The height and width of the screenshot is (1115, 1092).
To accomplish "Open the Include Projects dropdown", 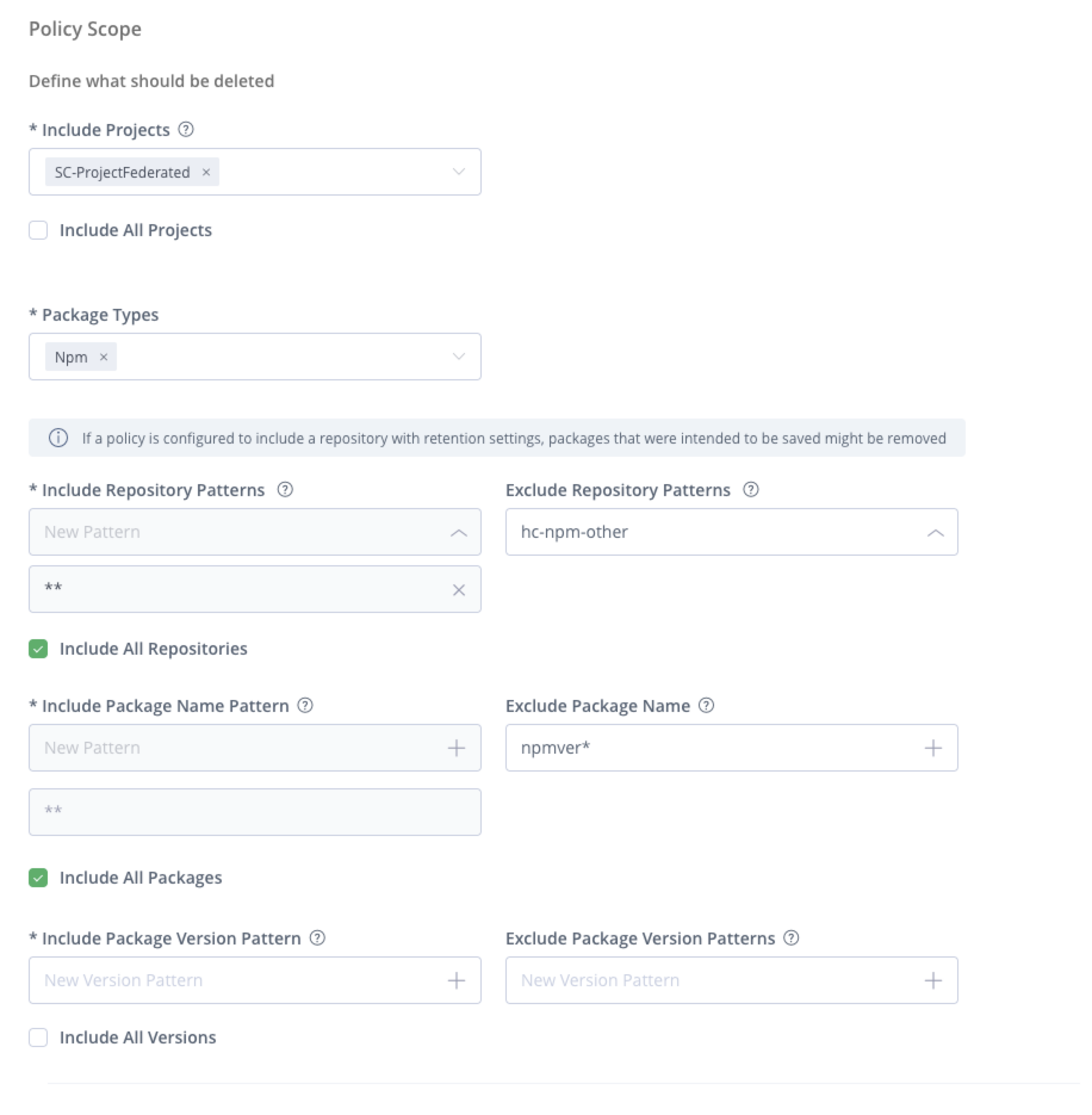I will pyautogui.click(x=458, y=172).
